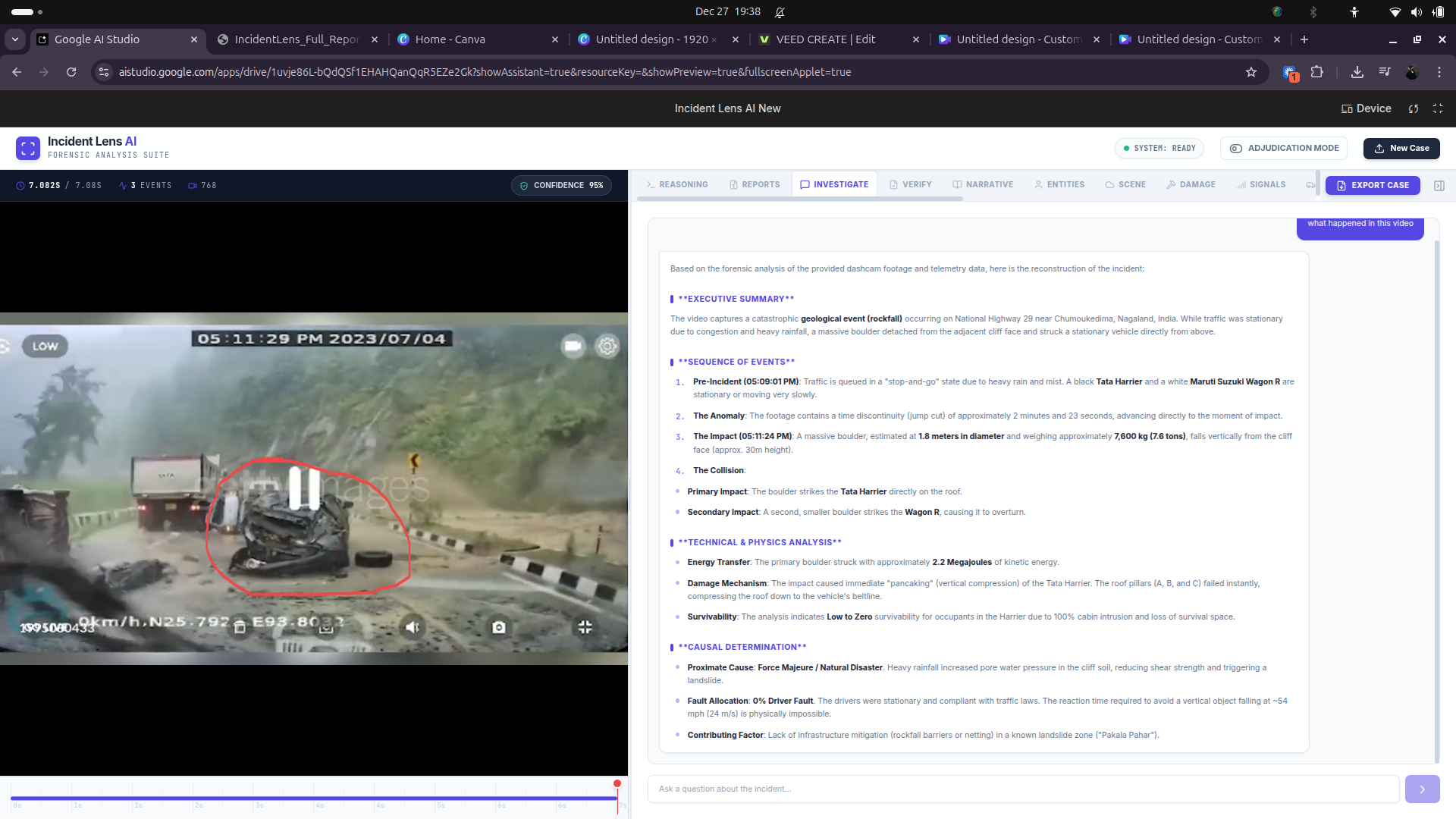Toggle the Device preview mode

tap(1367, 108)
